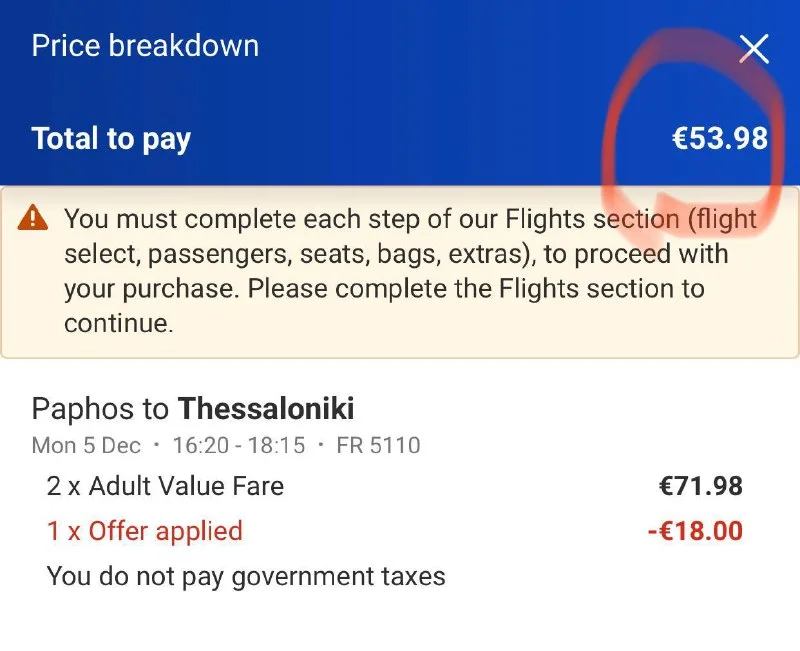Close the Price breakdown panel
Image resolution: width=800 pixels, height=651 pixels.
coord(753,48)
